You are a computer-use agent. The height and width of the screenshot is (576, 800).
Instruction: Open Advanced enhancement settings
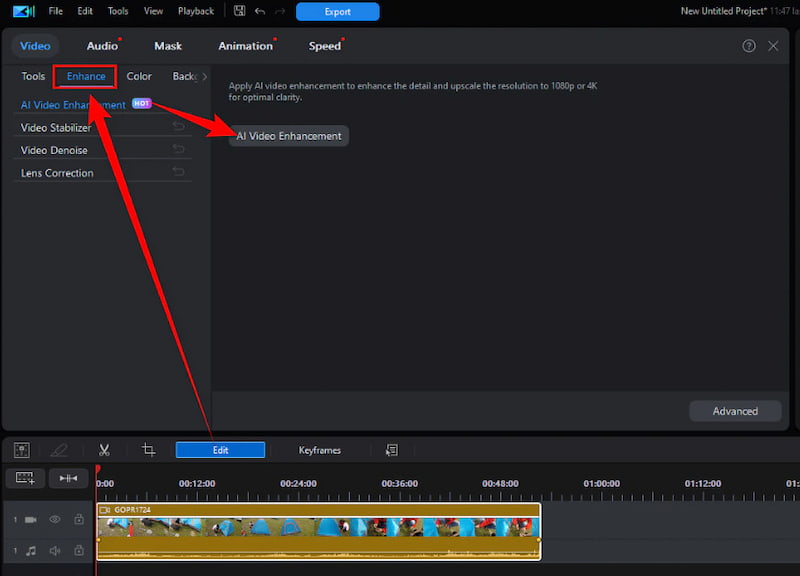(x=735, y=410)
